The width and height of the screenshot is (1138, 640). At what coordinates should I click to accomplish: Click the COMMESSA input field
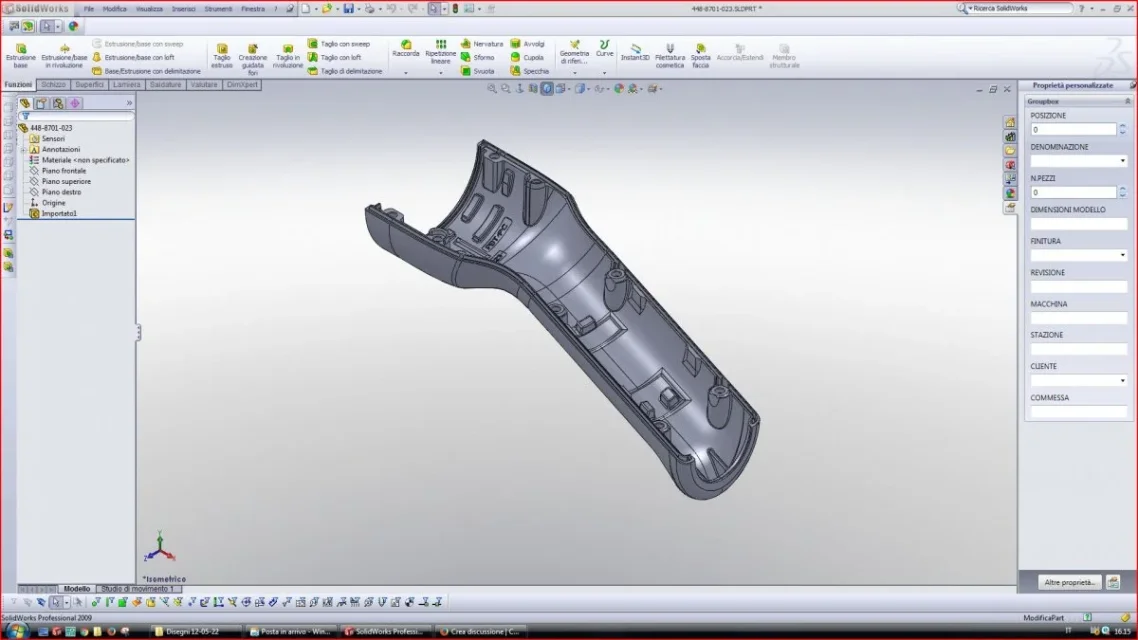[1078, 411]
